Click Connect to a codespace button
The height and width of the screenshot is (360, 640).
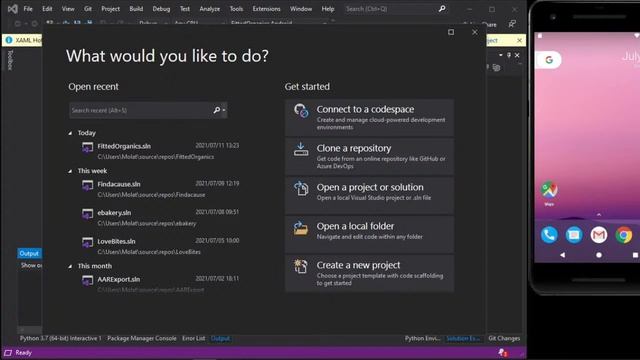click(369, 118)
